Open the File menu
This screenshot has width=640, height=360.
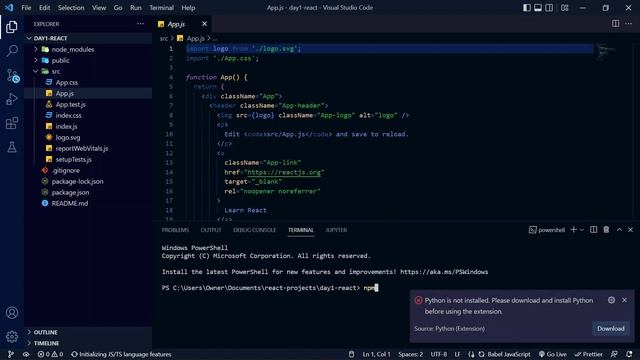click(x=26, y=8)
